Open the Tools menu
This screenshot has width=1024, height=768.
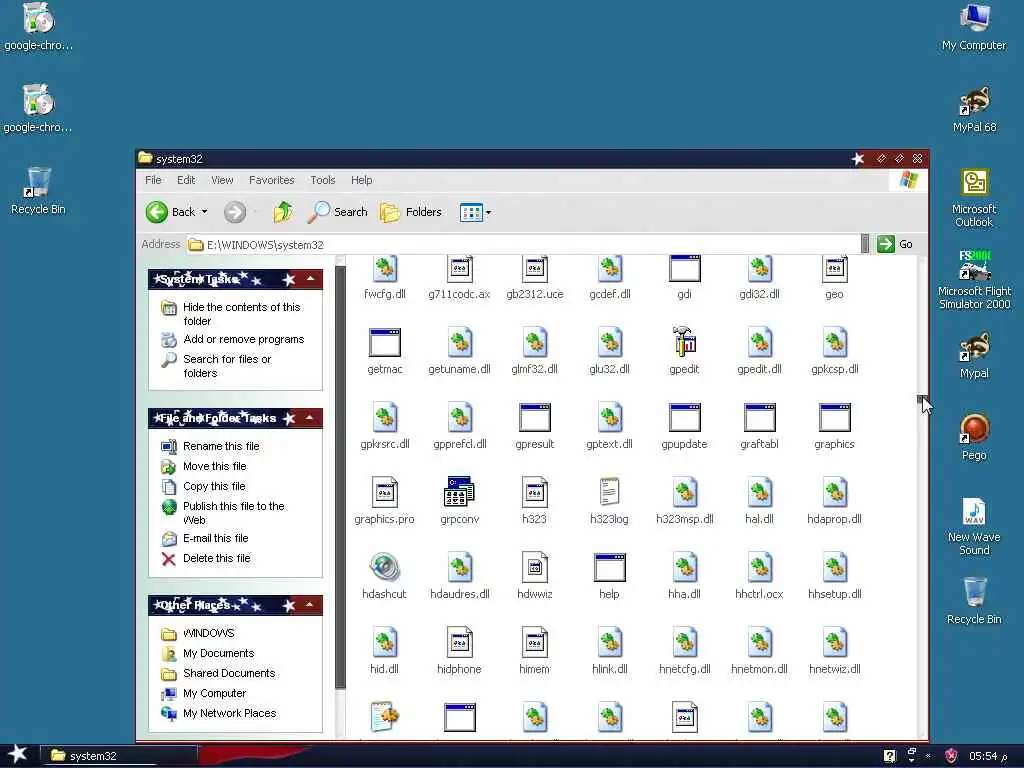[323, 180]
